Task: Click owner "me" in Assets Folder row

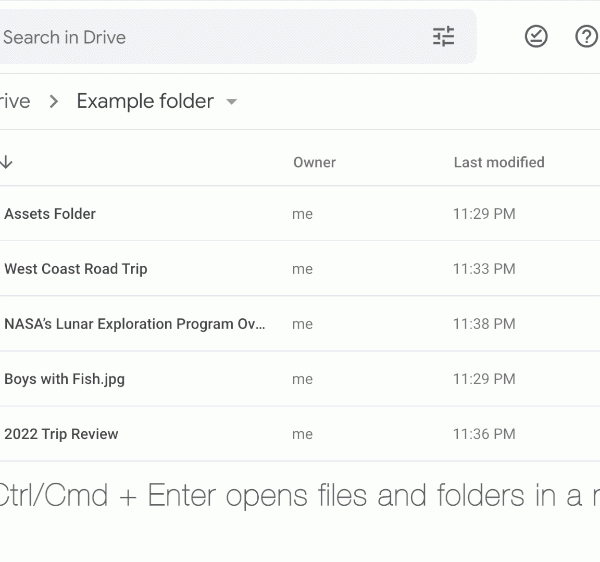Action: (x=302, y=214)
